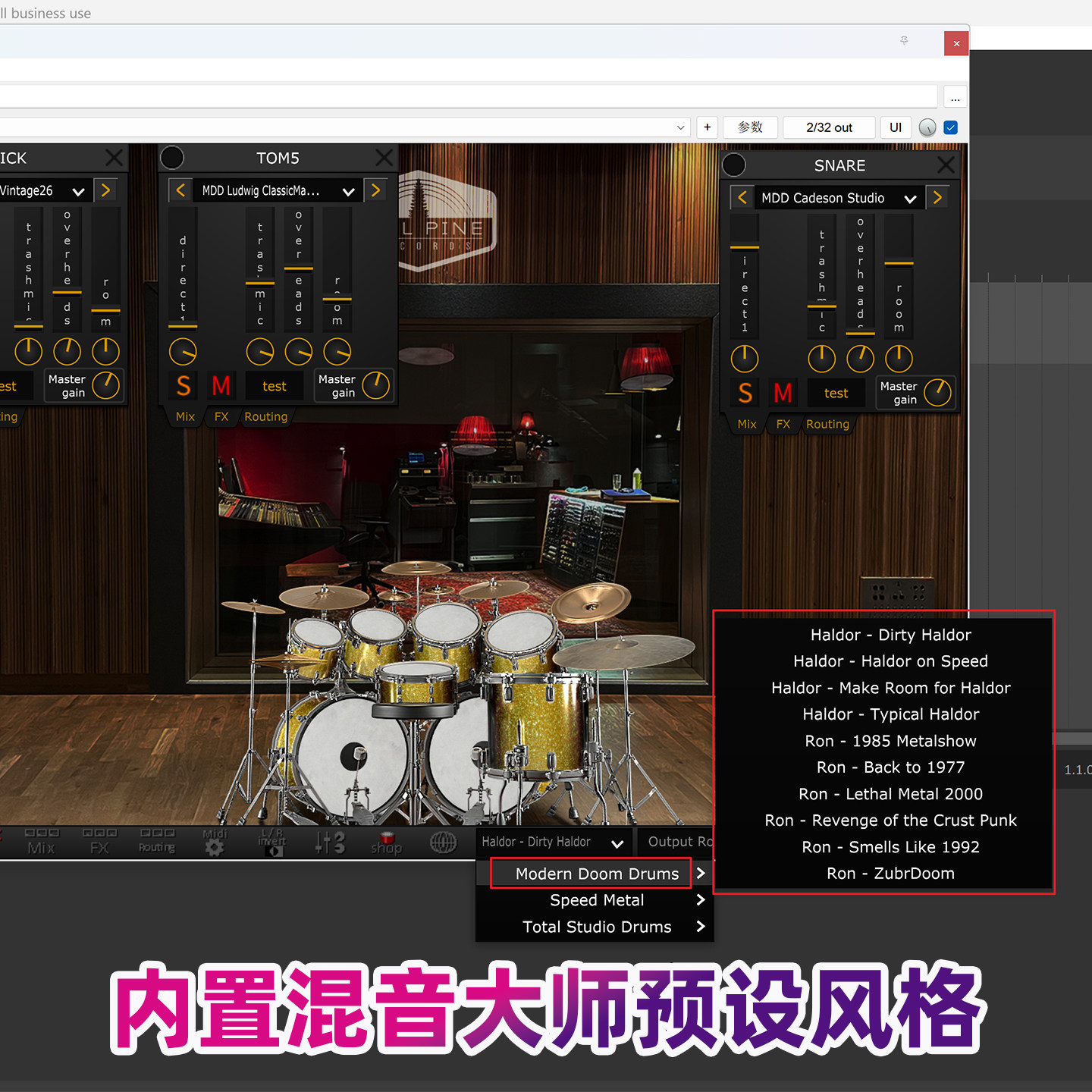Toggle L/R invert in the bottom toolbar

pos(272,843)
